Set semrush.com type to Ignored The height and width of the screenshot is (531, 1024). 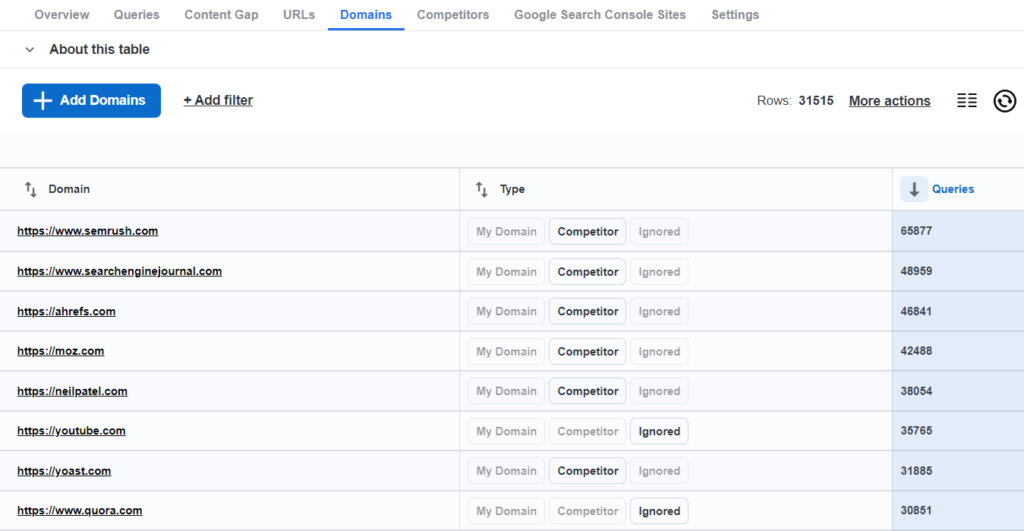[659, 231]
